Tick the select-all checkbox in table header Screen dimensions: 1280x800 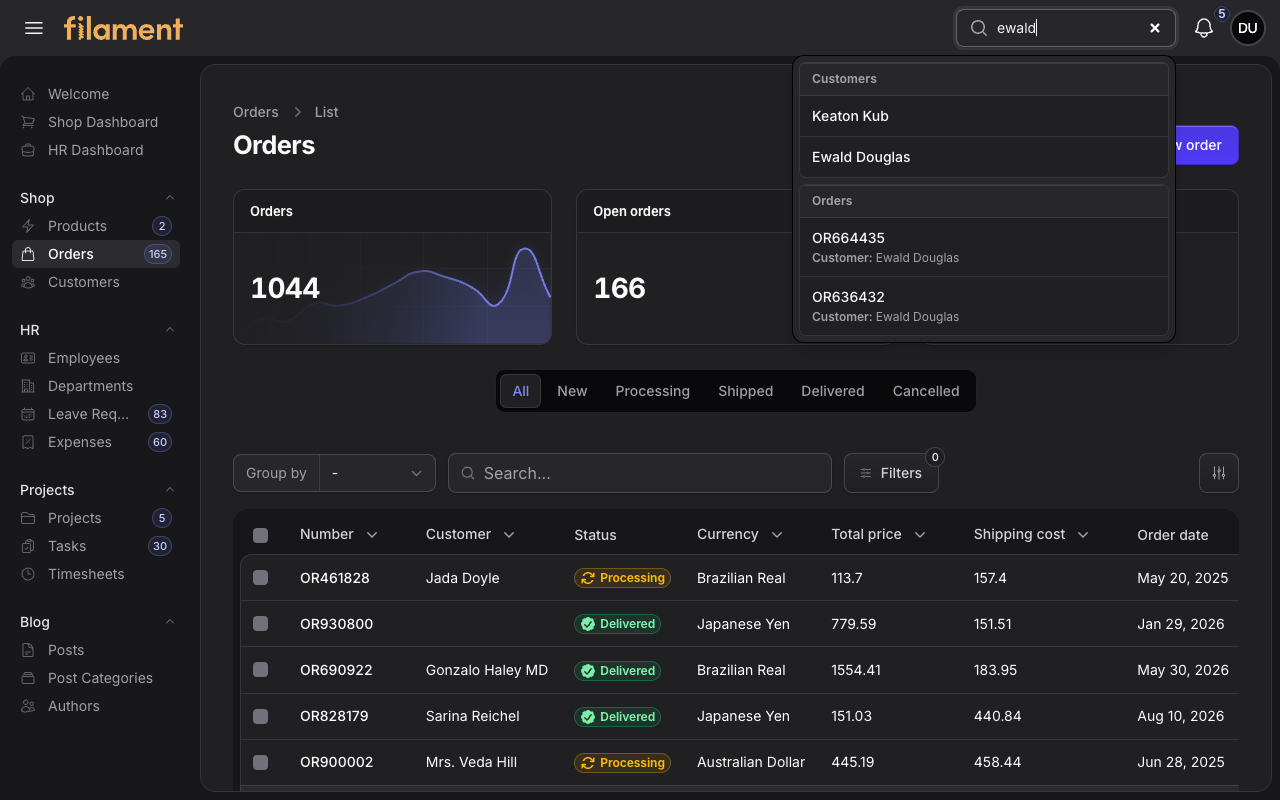pyautogui.click(x=261, y=535)
